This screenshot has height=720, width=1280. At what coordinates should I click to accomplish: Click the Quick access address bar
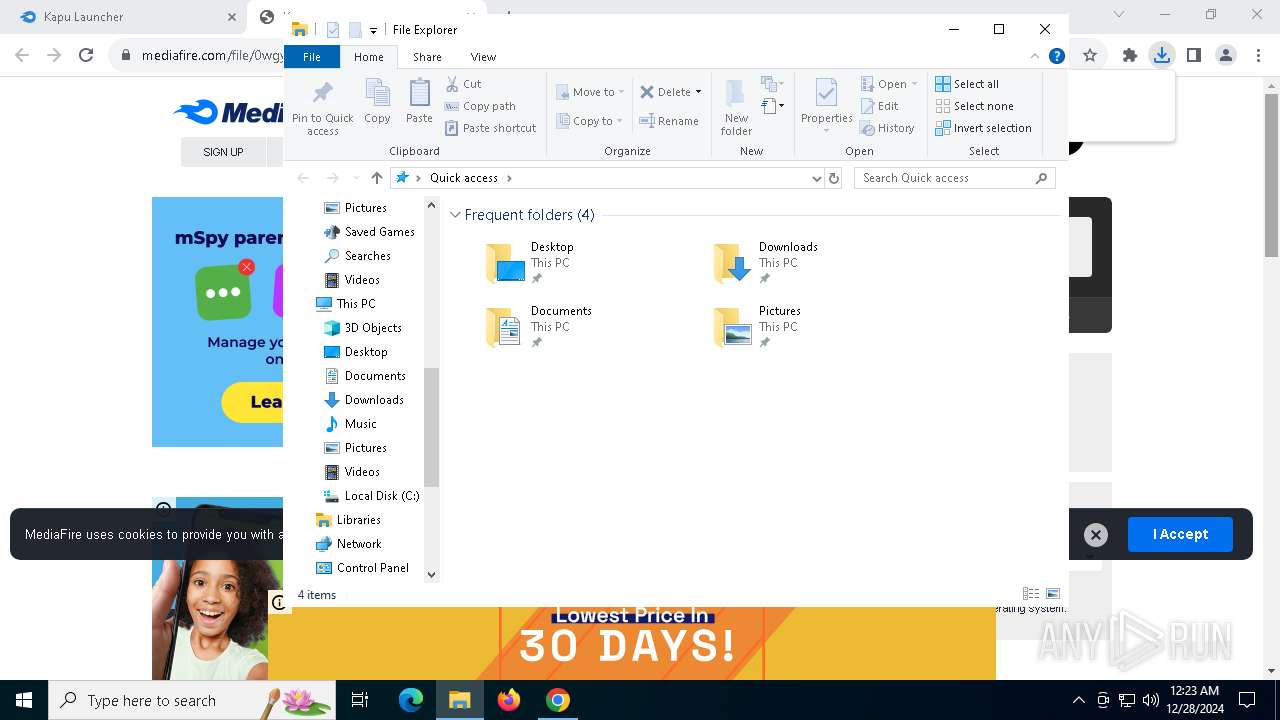point(608,178)
